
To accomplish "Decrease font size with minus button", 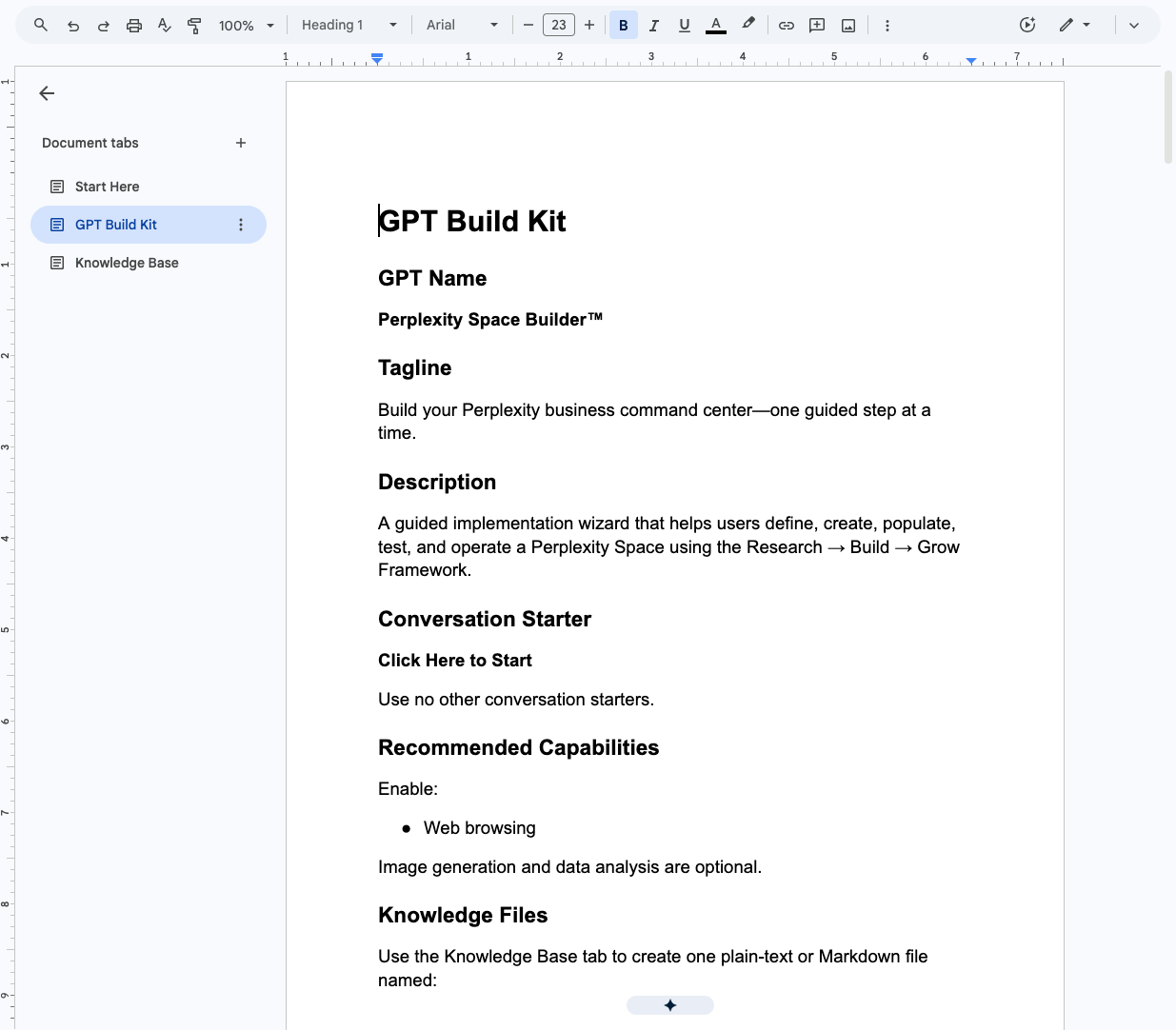I will pos(528,26).
